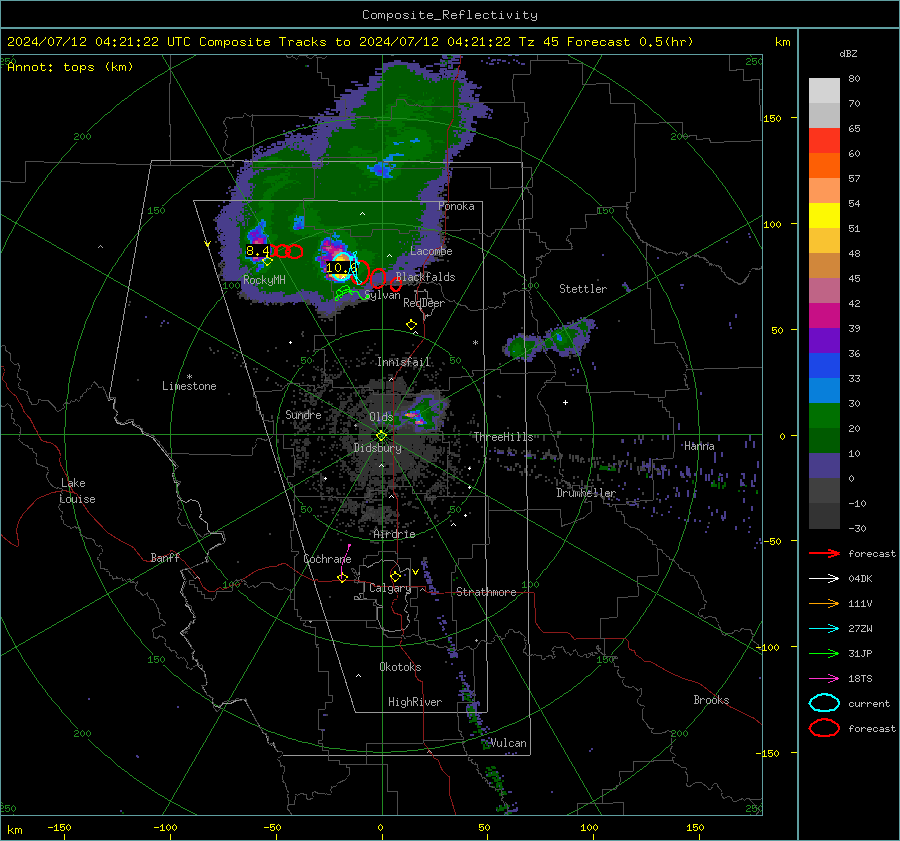The height and width of the screenshot is (841, 900).
Task: Click the white 04DK arrow in the legend
Action: pyautogui.click(x=824, y=579)
